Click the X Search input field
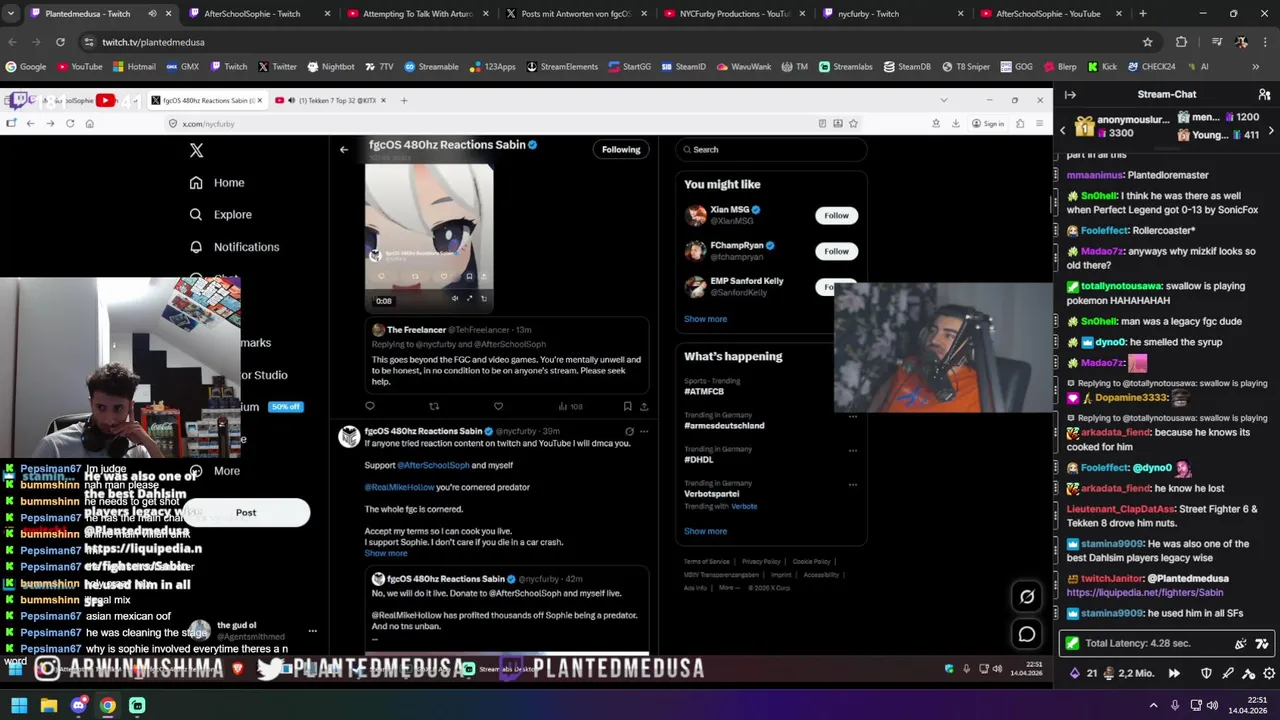 (770, 149)
